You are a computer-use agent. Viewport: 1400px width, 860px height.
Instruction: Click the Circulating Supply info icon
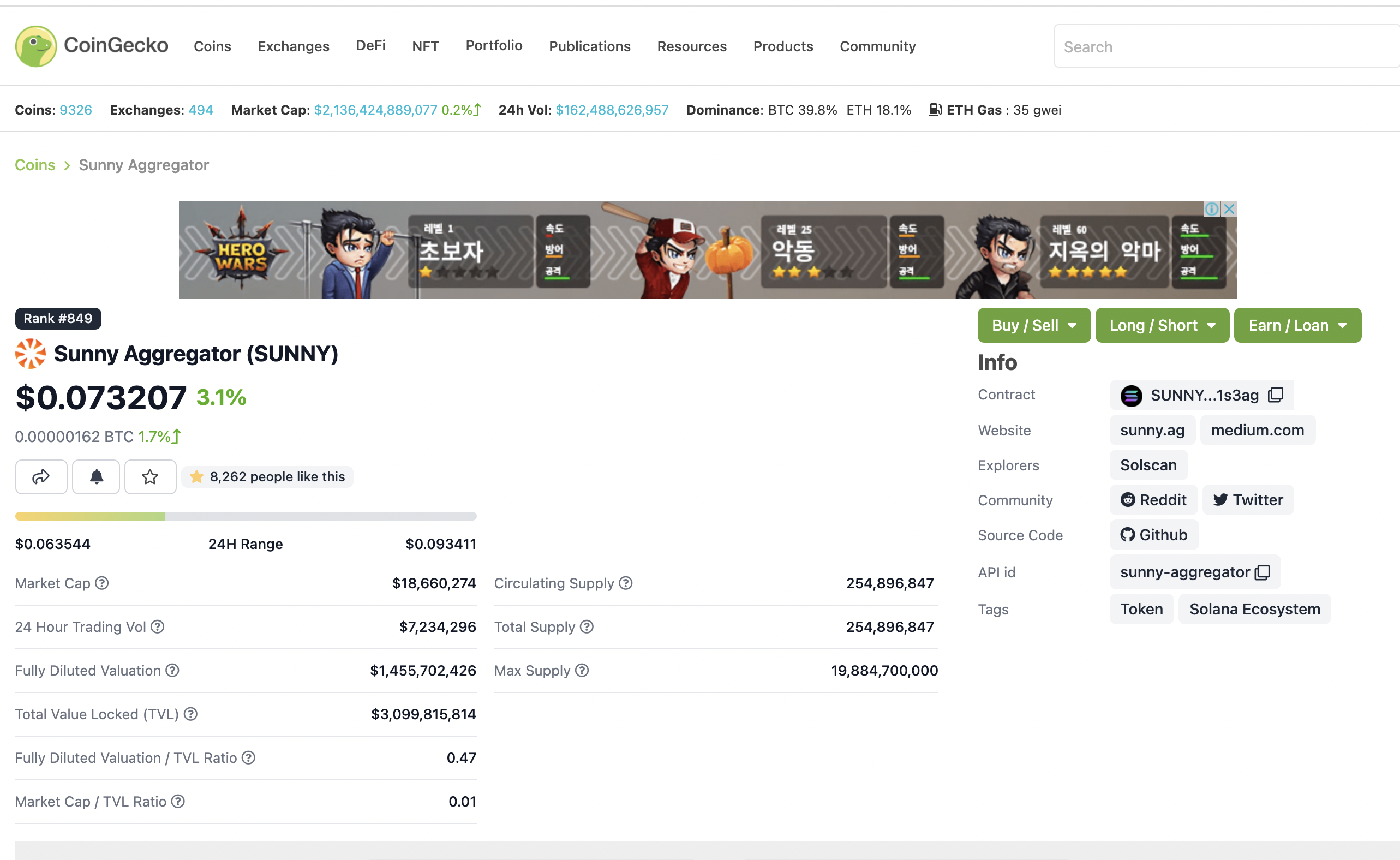click(625, 583)
